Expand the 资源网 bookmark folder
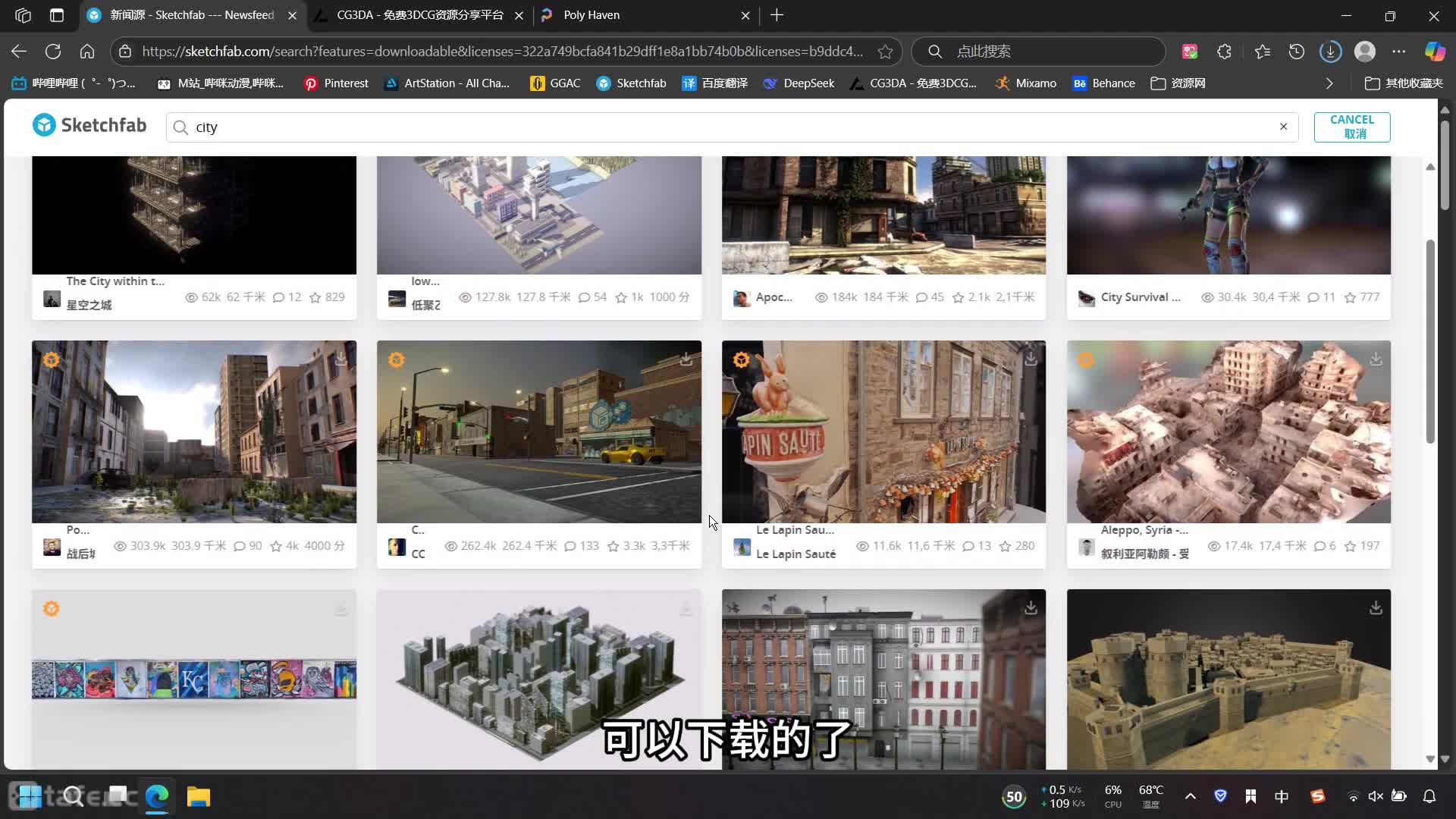Image resolution: width=1456 pixels, height=819 pixels. coord(1178,83)
